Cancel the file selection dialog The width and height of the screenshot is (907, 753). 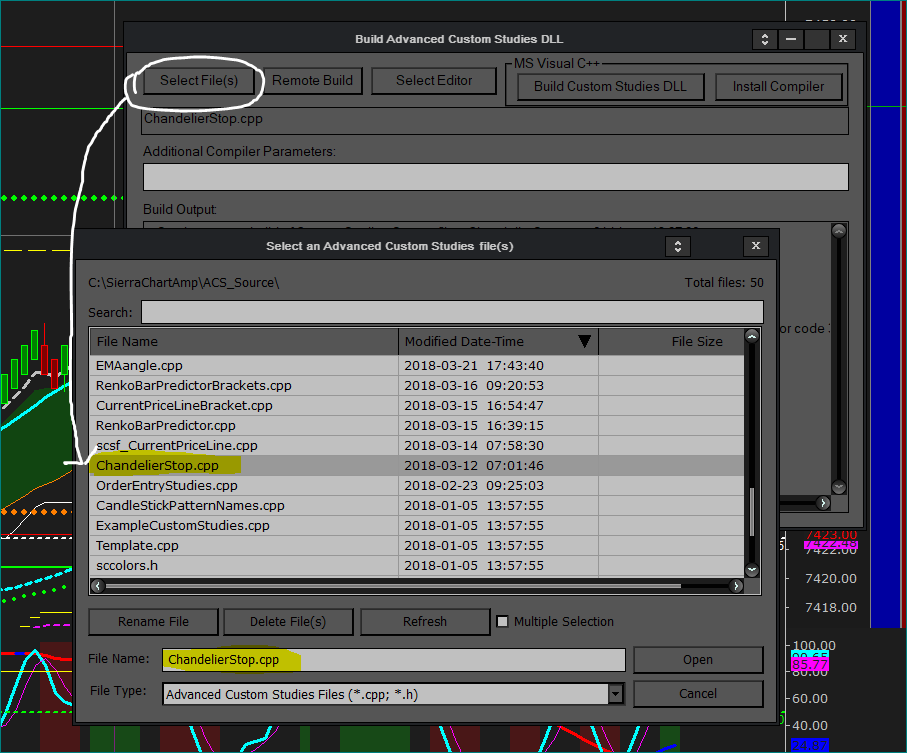[698, 694]
